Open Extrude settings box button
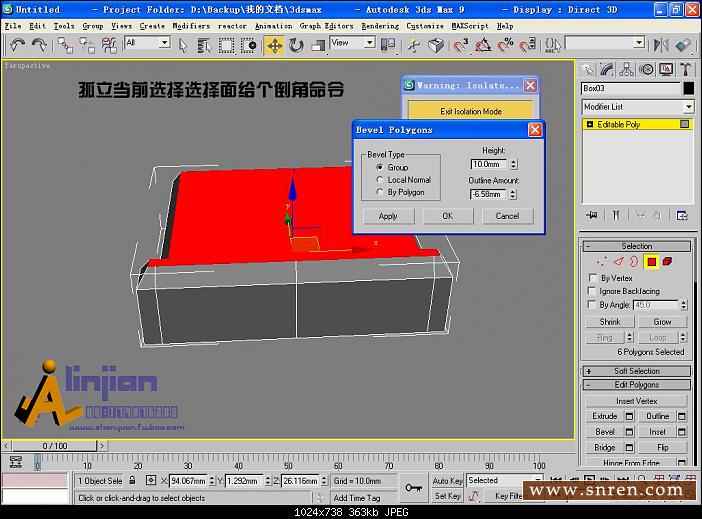 (x=629, y=416)
